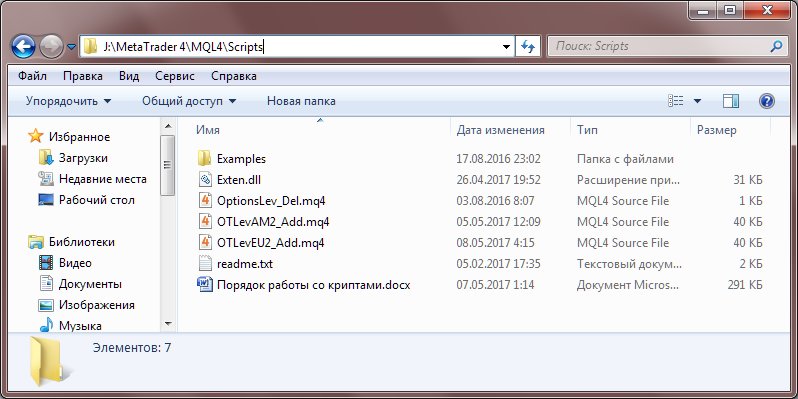This screenshot has width=798, height=399.
Task: Open help with the blue question icon
Action: pos(766,101)
